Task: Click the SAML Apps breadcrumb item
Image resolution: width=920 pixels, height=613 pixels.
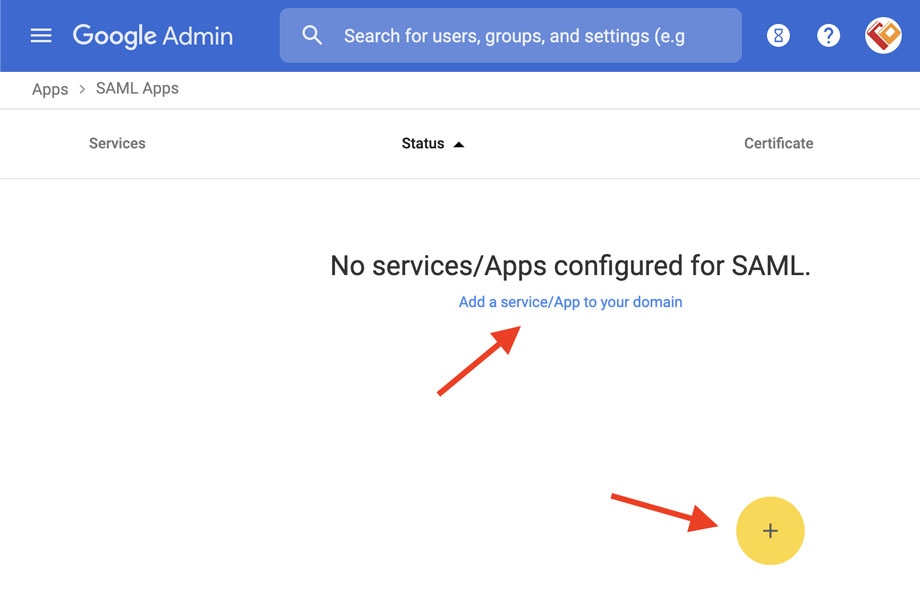Action: point(137,89)
